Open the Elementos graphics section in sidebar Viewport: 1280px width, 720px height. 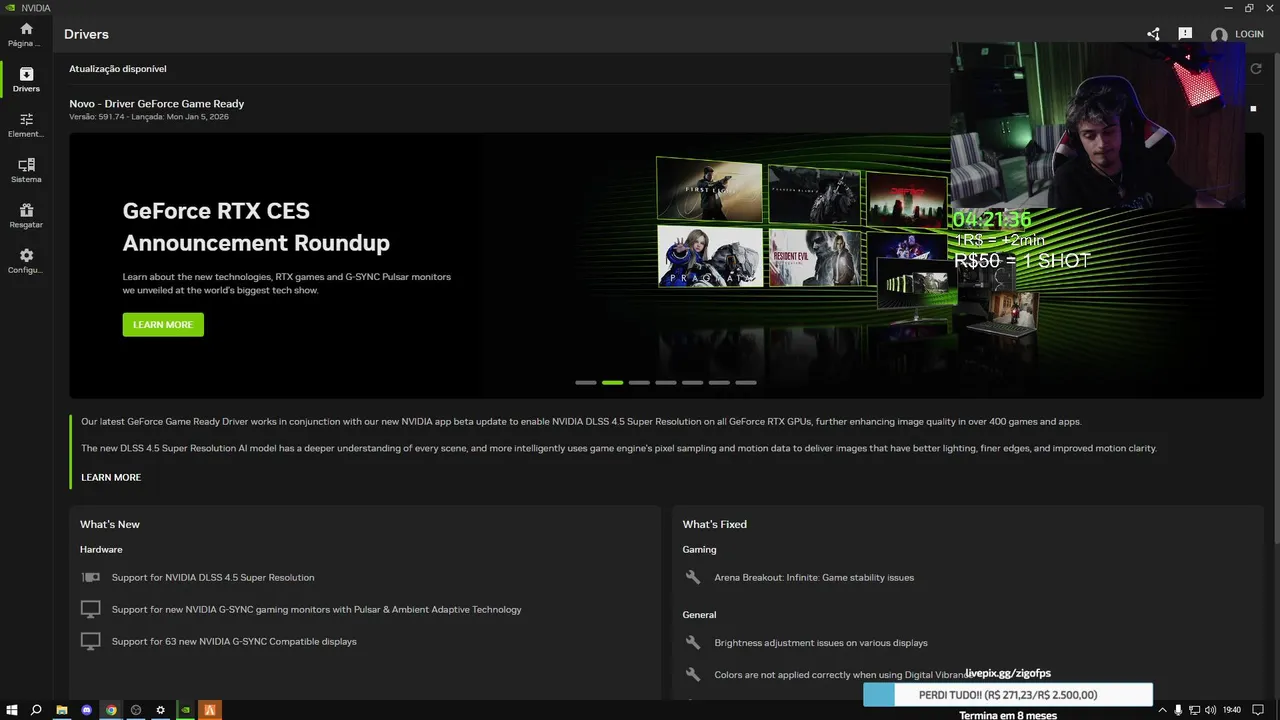click(x=26, y=125)
